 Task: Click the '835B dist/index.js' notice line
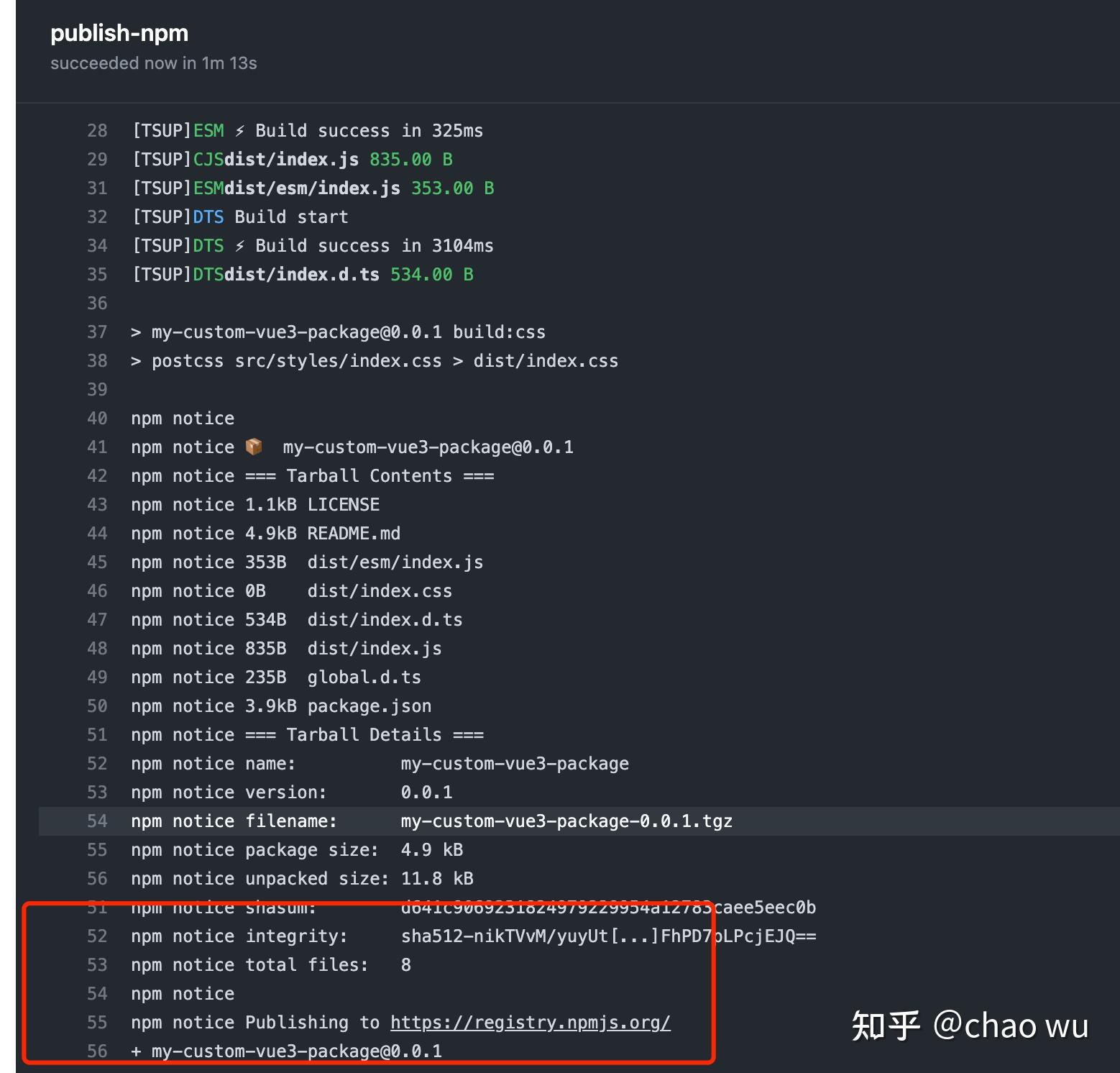286,649
